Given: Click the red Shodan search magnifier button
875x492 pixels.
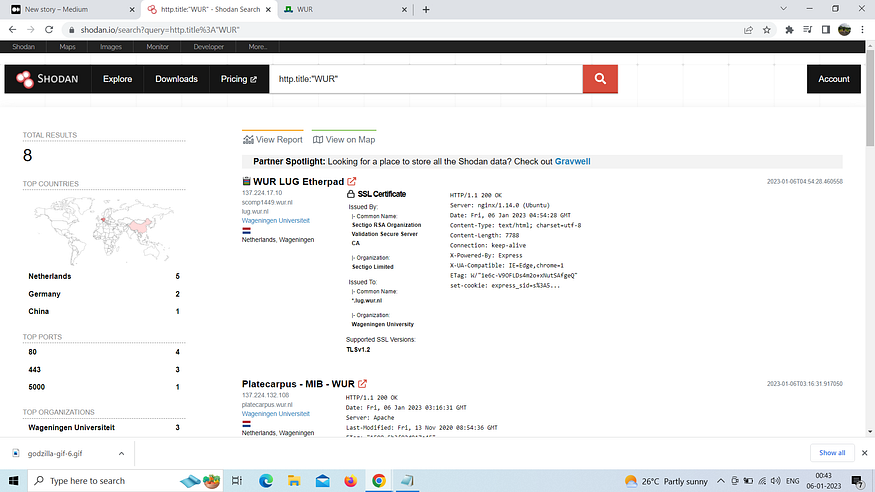Looking at the screenshot, I should click(x=600, y=79).
